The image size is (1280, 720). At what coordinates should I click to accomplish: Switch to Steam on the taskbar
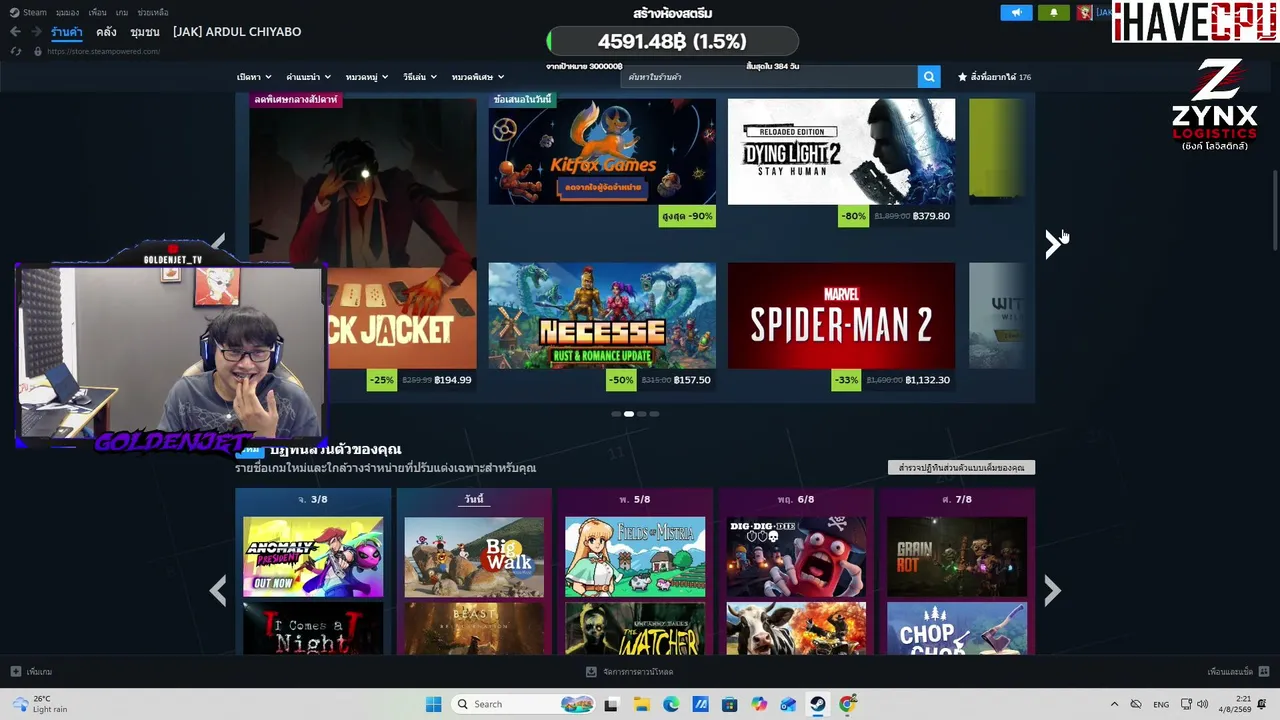click(x=818, y=704)
